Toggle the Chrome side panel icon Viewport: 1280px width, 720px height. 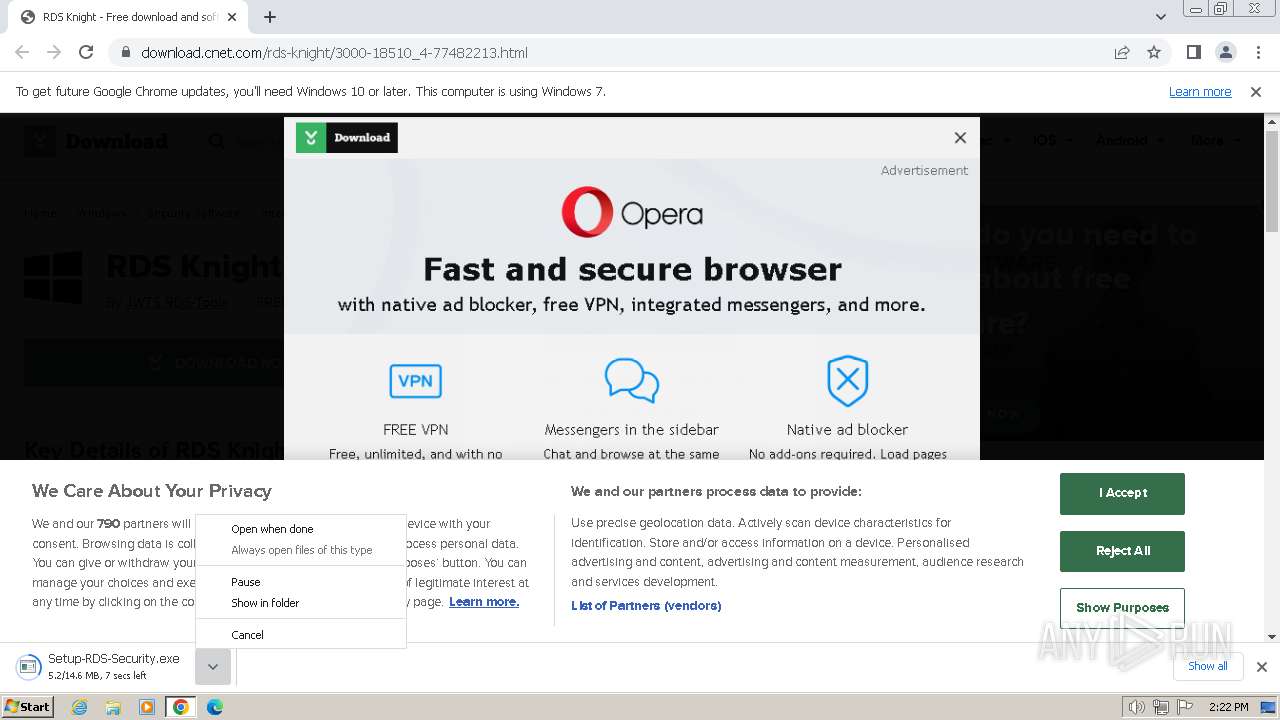point(1193,53)
